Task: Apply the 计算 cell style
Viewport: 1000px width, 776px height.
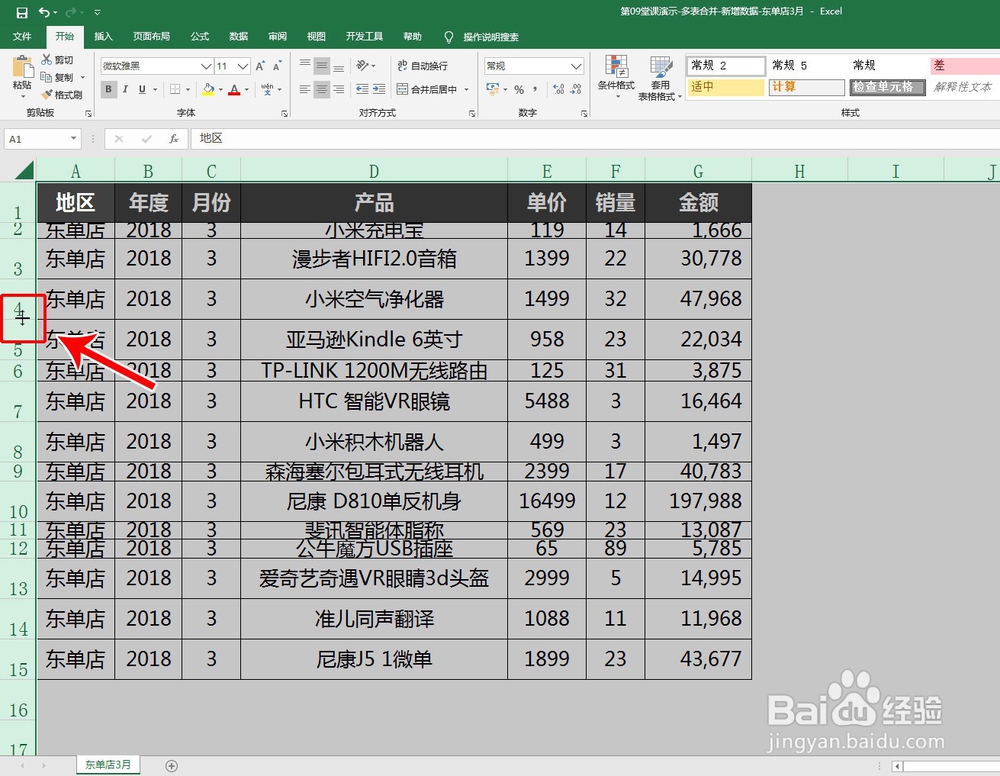Action: 807,87
